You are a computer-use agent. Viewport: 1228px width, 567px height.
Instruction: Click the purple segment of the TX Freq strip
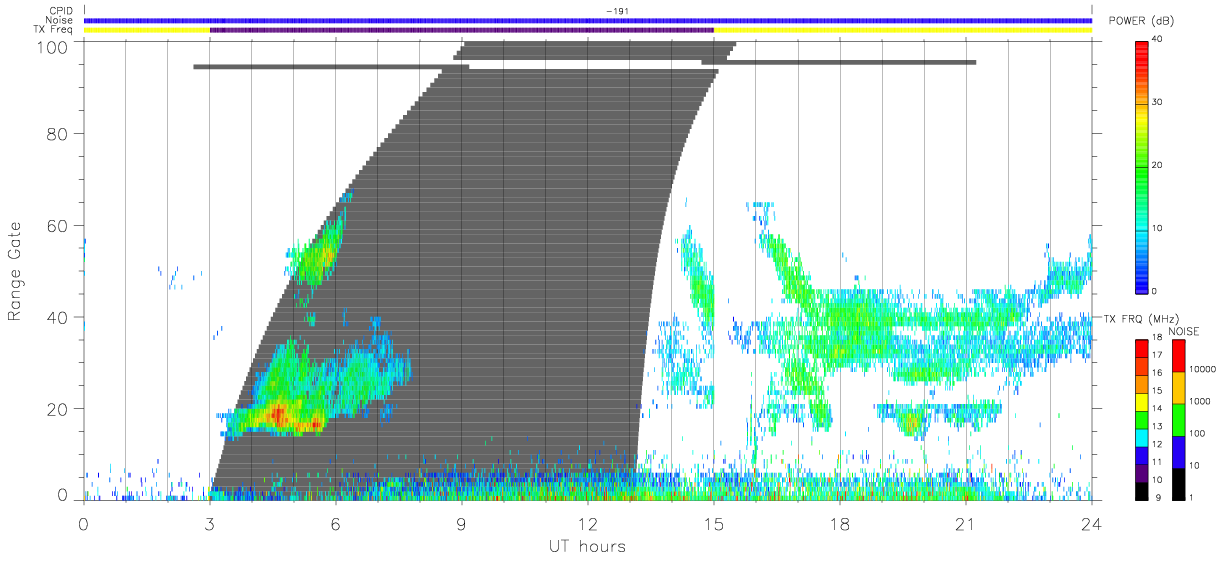pyautogui.click(x=462, y=30)
